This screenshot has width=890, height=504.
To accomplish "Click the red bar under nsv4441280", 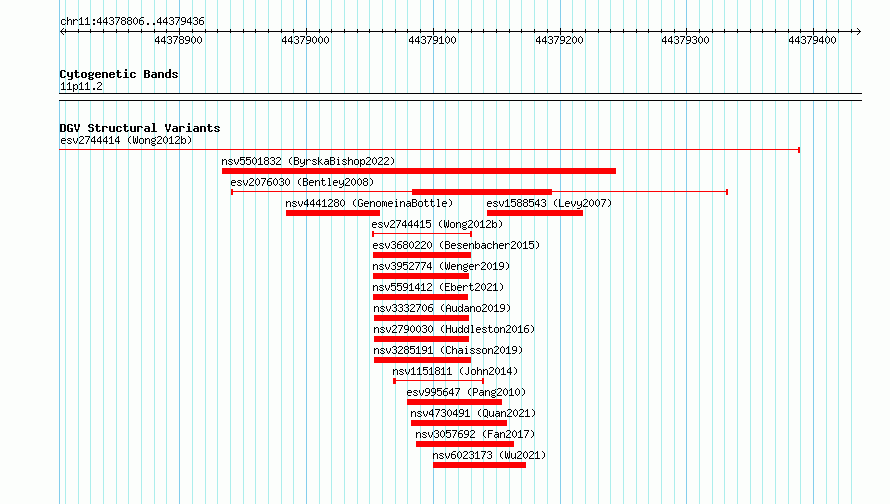I will click(x=333, y=213).
